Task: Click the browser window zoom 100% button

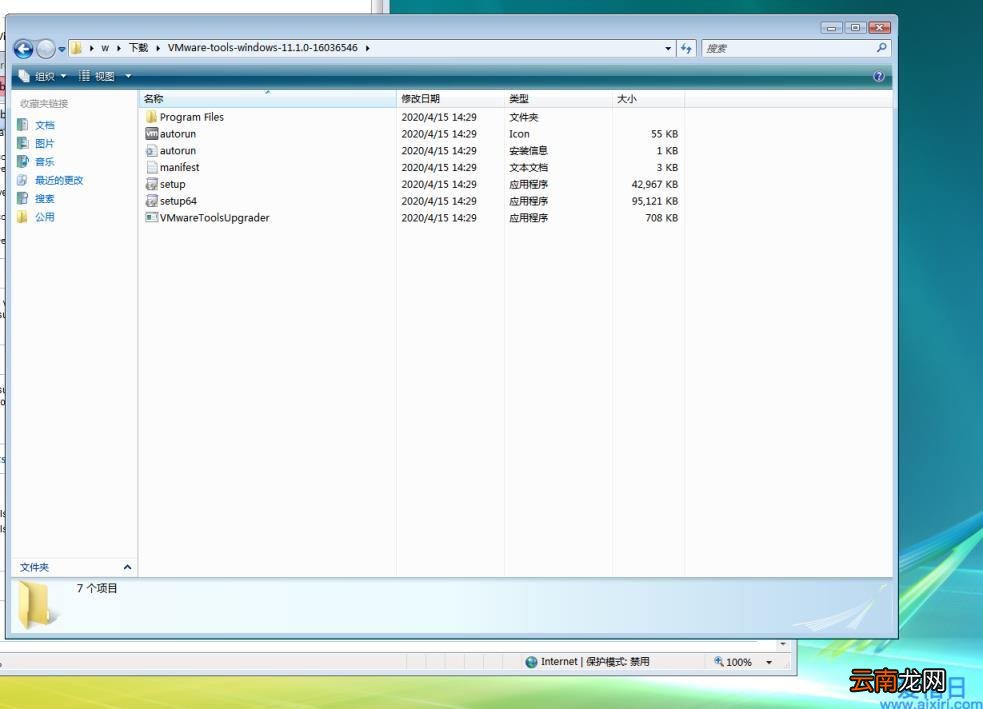Action: coord(732,662)
